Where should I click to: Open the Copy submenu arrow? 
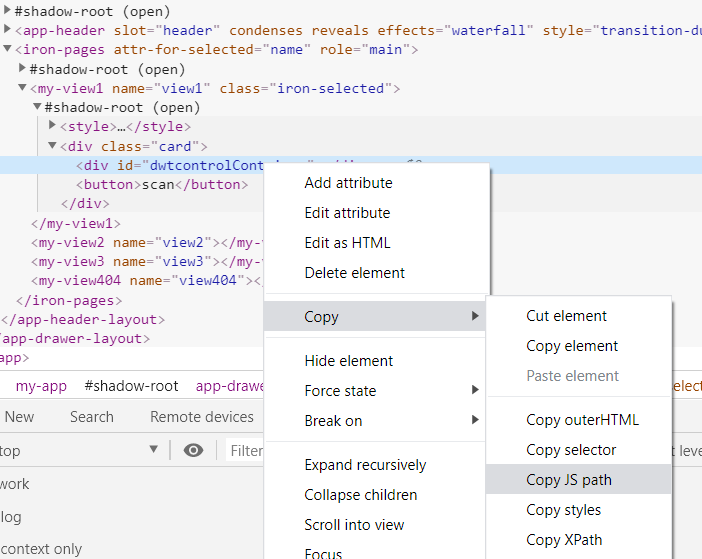(475, 316)
